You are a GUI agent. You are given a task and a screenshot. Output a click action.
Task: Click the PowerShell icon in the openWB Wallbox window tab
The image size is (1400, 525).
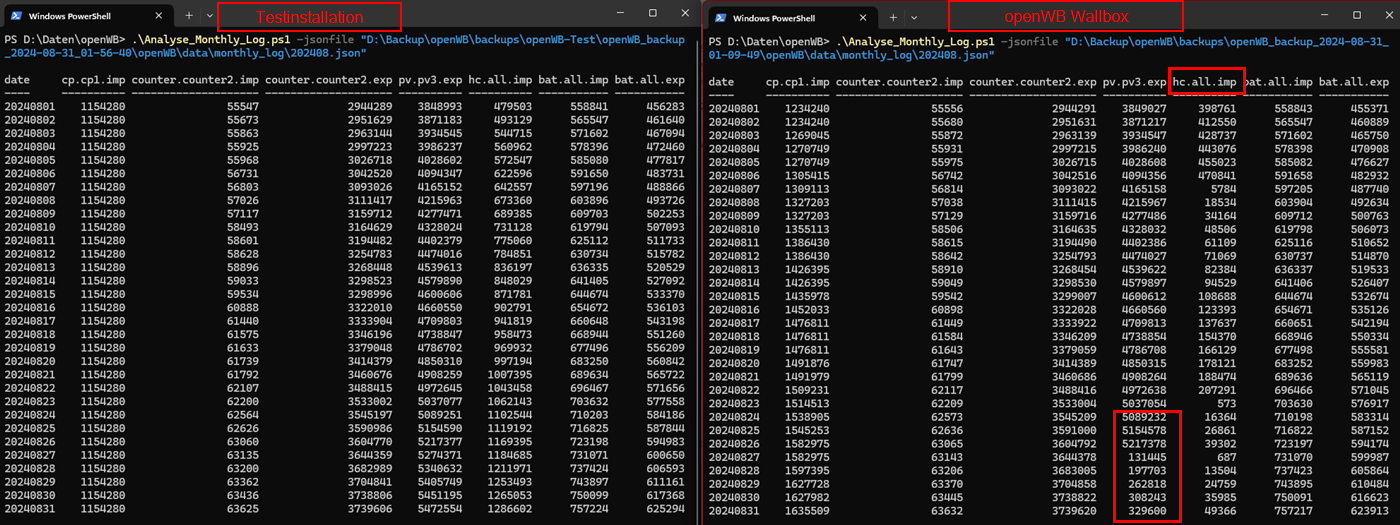pyautogui.click(x=720, y=18)
